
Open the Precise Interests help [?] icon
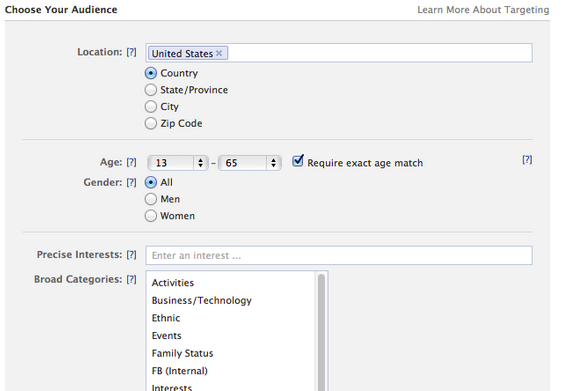coord(132,254)
